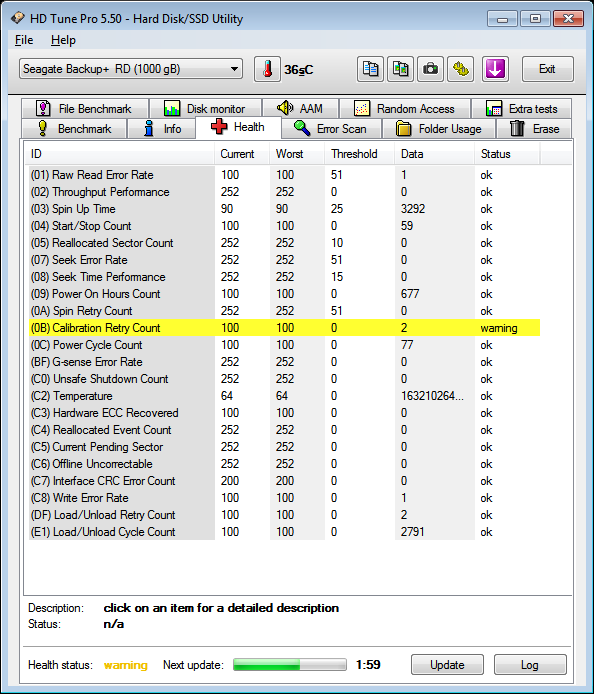This screenshot has width=594, height=694.
Task: Copy text to clipboard toolbar icon
Action: tap(370, 69)
